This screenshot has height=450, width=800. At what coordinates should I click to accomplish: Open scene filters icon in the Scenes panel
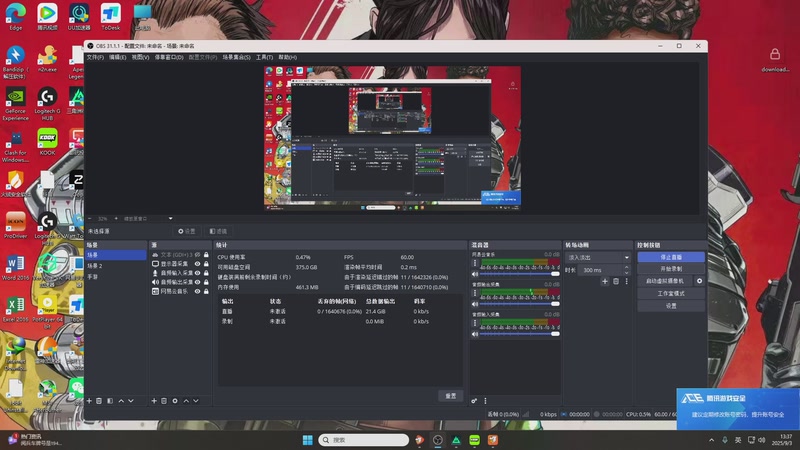[x=110, y=401]
